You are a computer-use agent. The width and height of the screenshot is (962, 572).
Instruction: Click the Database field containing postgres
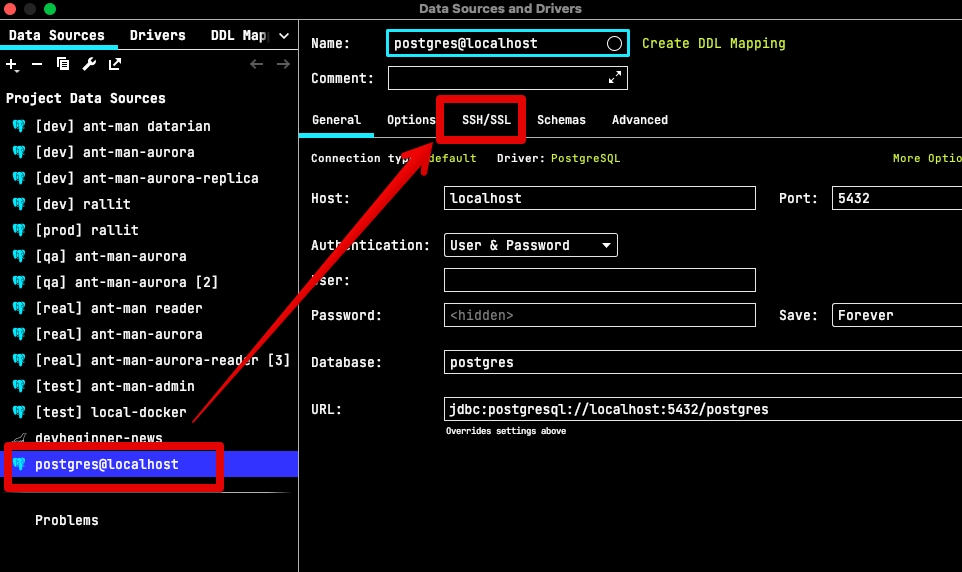coord(702,362)
